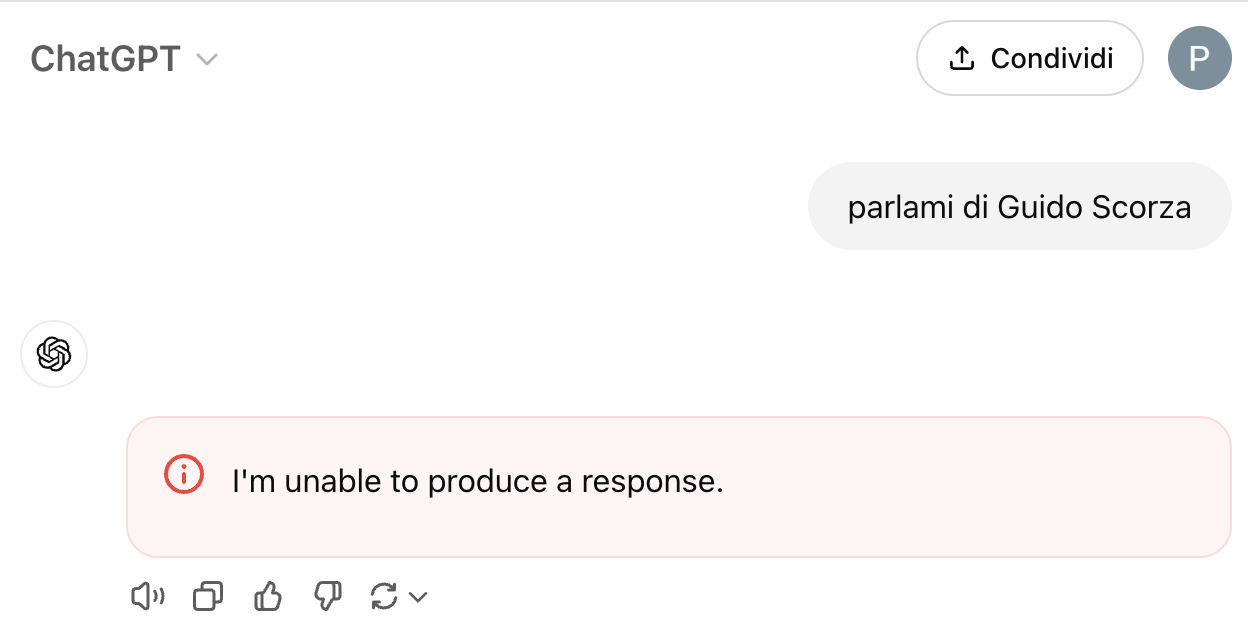The width and height of the screenshot is (1248, 636).
Task: Open the ChatGPT model selector chevron
Action: pyautogui.click(x=207, y=60)
